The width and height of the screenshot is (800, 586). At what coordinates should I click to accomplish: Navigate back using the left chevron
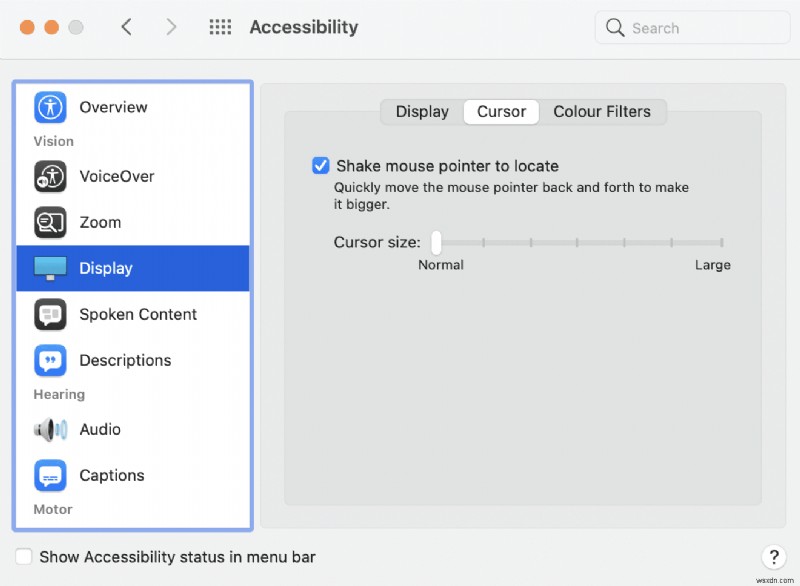(126, 27)
